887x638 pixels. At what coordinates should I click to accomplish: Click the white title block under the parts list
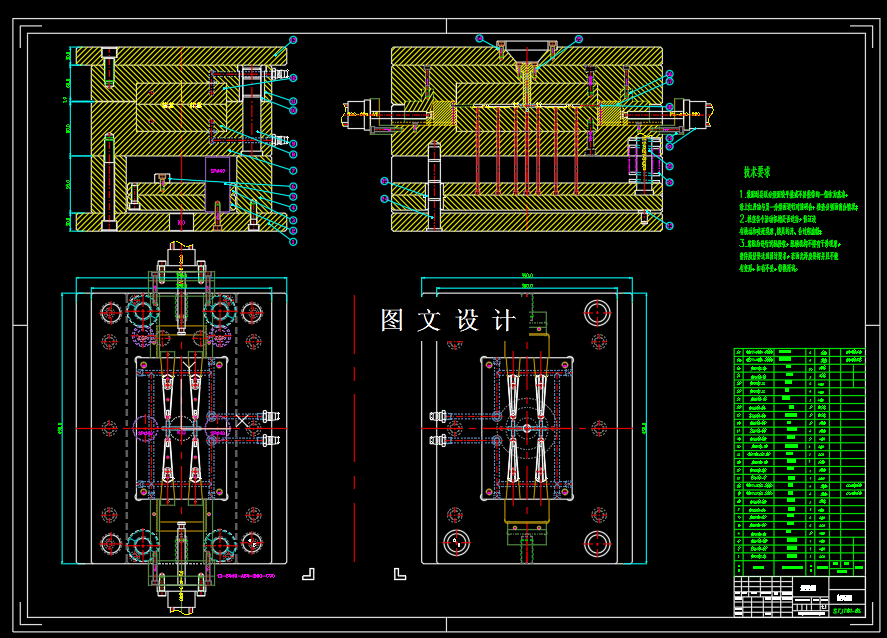[x=799, y=596]
